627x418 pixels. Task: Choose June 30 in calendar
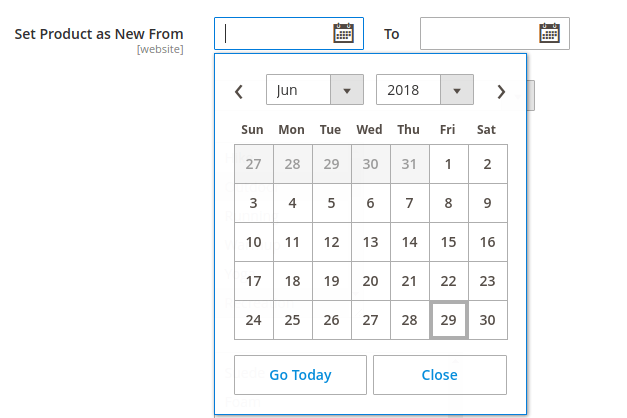tap(487, 320)
